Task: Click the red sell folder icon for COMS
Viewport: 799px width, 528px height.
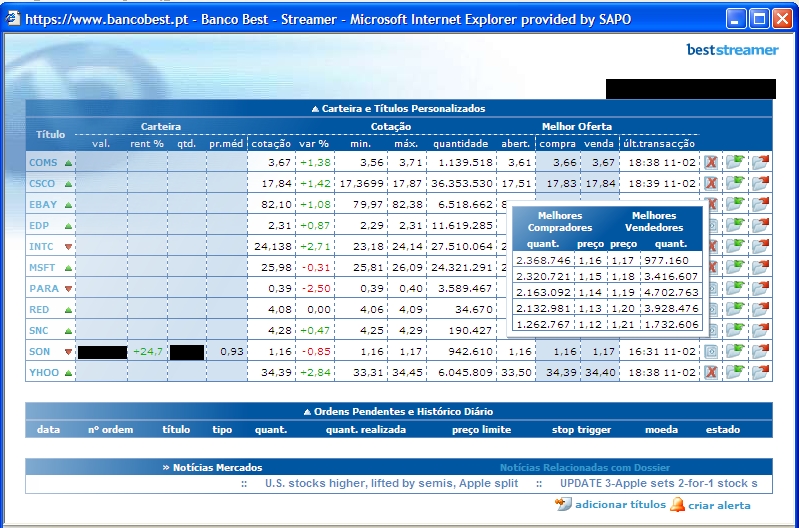Action: click(x=760, y=161)
